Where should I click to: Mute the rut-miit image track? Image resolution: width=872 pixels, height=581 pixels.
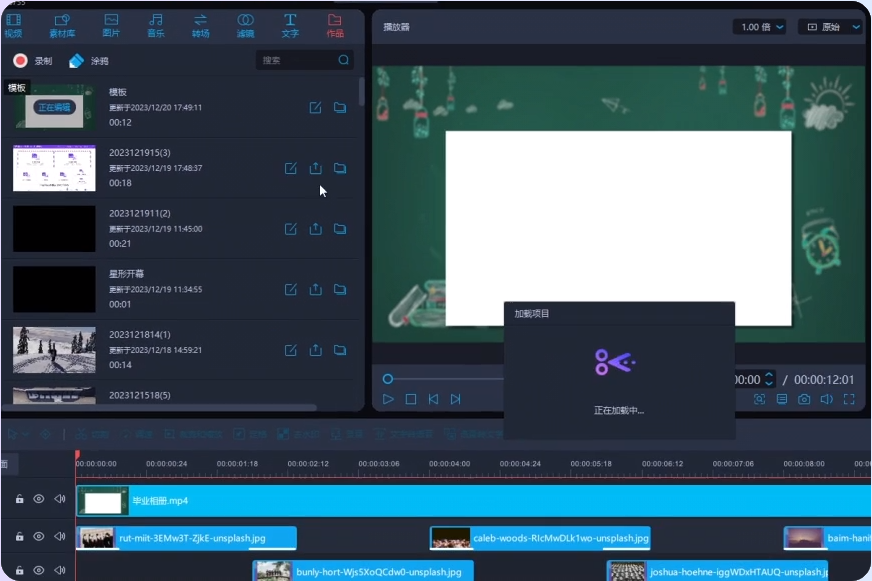click(x=60, y=537)
